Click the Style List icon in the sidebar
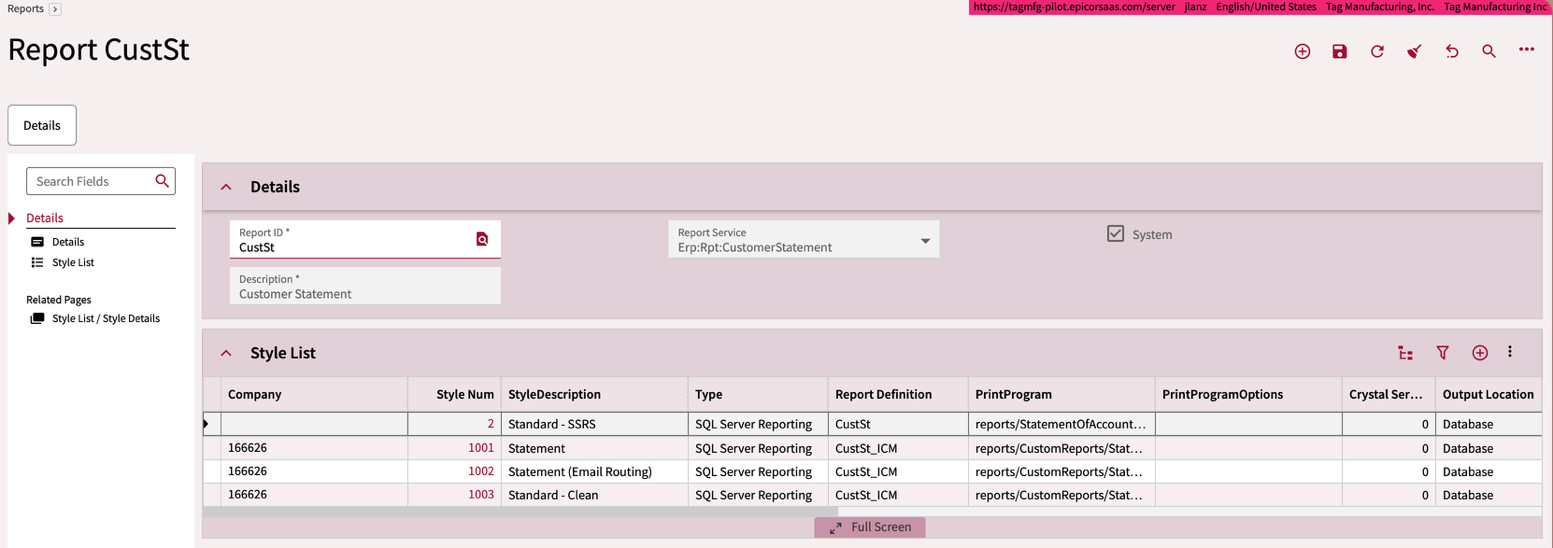The height and width of the screenshot is (548, 1553). point(38,262)
